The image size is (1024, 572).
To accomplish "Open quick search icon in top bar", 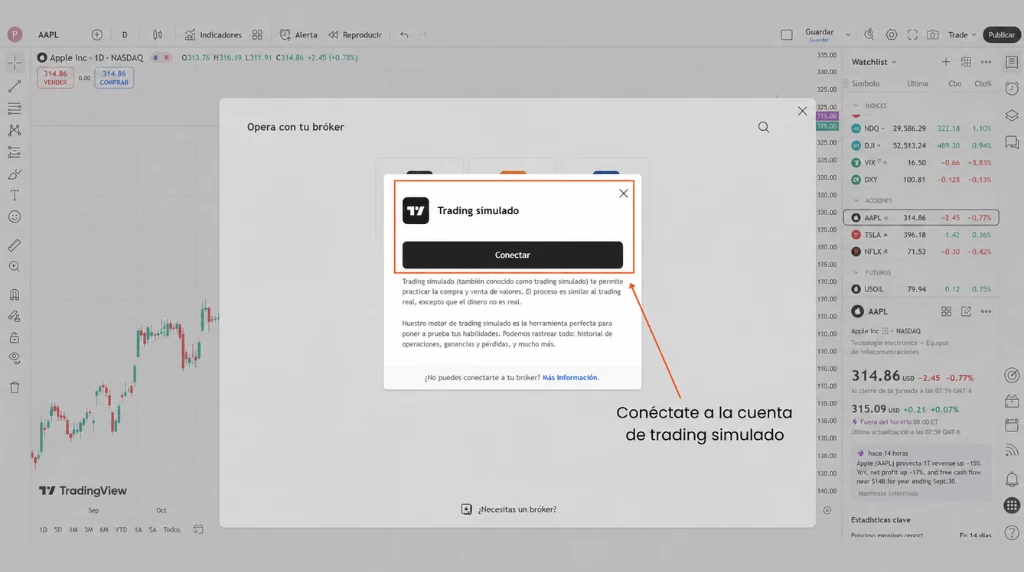I will [x=869, y=35].
